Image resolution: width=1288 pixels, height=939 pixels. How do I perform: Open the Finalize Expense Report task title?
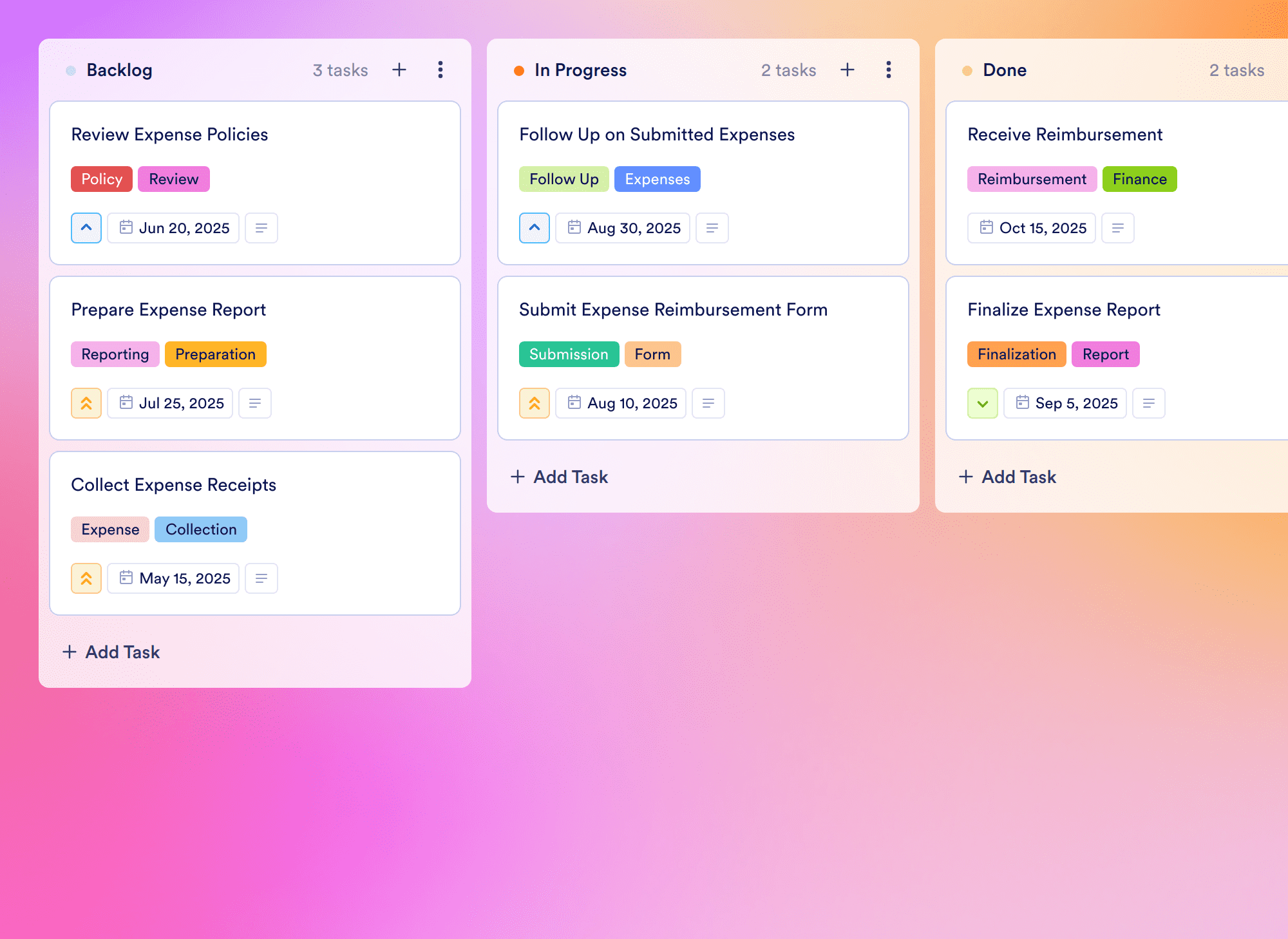click(1064, 309)
